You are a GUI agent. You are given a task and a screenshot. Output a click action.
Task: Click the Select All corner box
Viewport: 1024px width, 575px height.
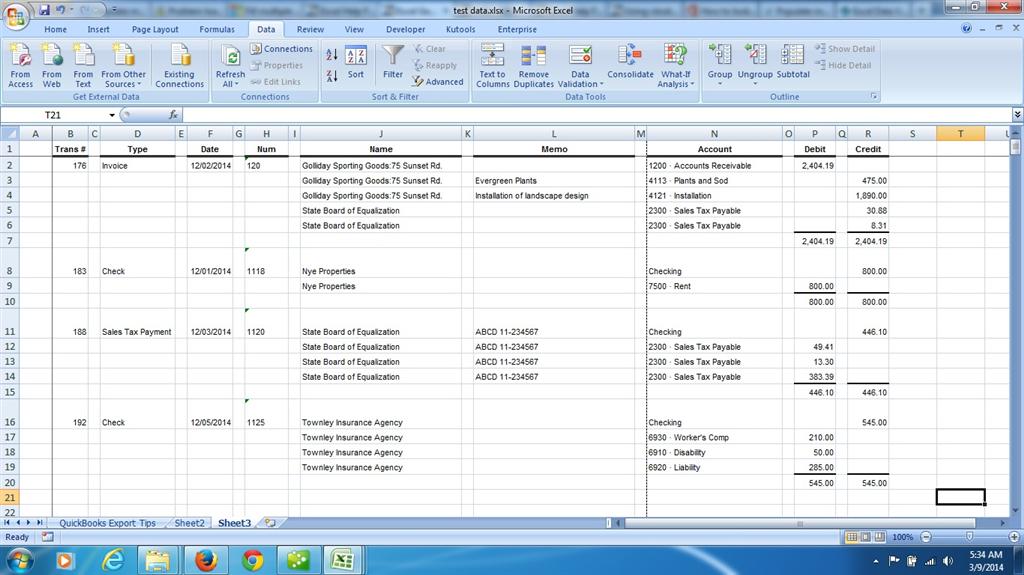tap(10, 133)
